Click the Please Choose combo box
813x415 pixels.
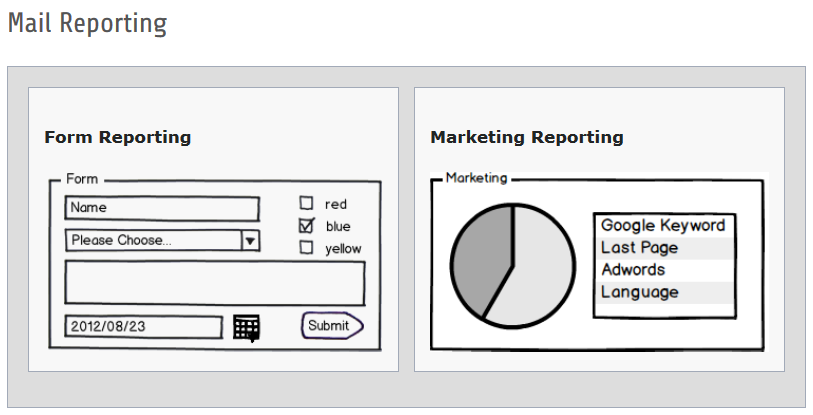tap(153, 240)
